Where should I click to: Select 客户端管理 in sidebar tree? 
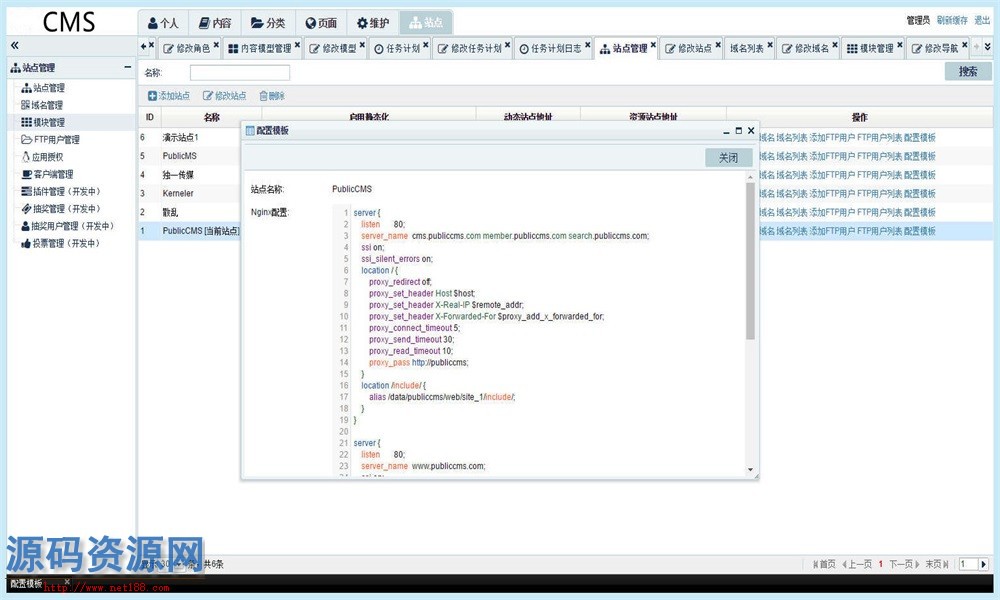pyautogui.click(x=47, y=174)
